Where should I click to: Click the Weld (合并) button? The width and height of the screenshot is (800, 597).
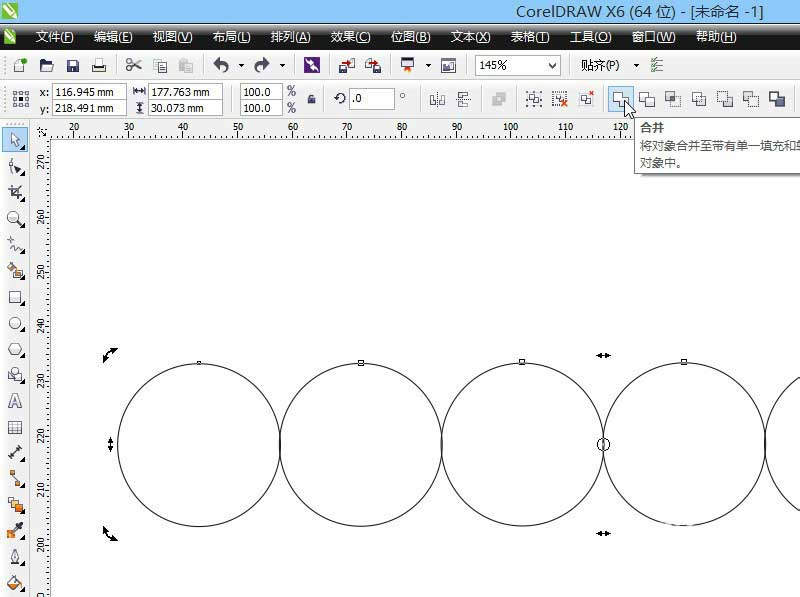(620, 99)
